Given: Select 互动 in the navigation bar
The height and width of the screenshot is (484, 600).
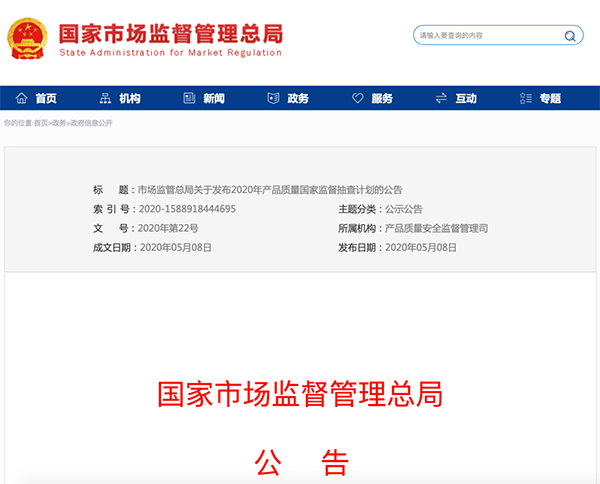Looking at the screenshot, I should pos(466,99).
